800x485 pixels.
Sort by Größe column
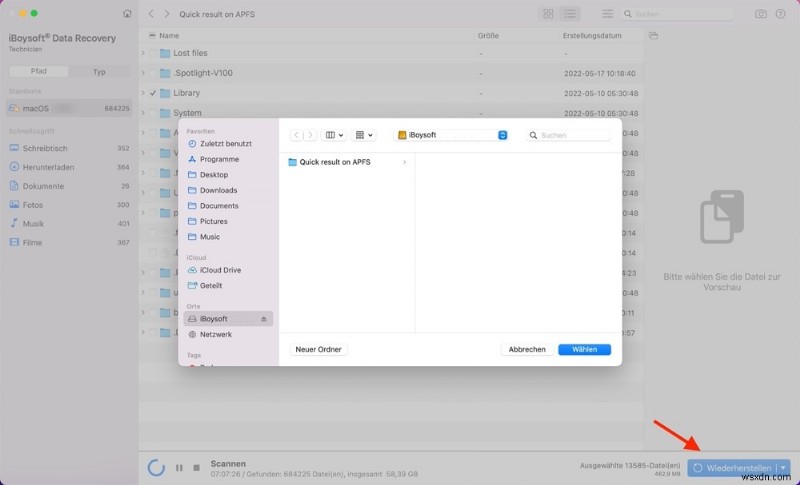[x=488, y=36]
